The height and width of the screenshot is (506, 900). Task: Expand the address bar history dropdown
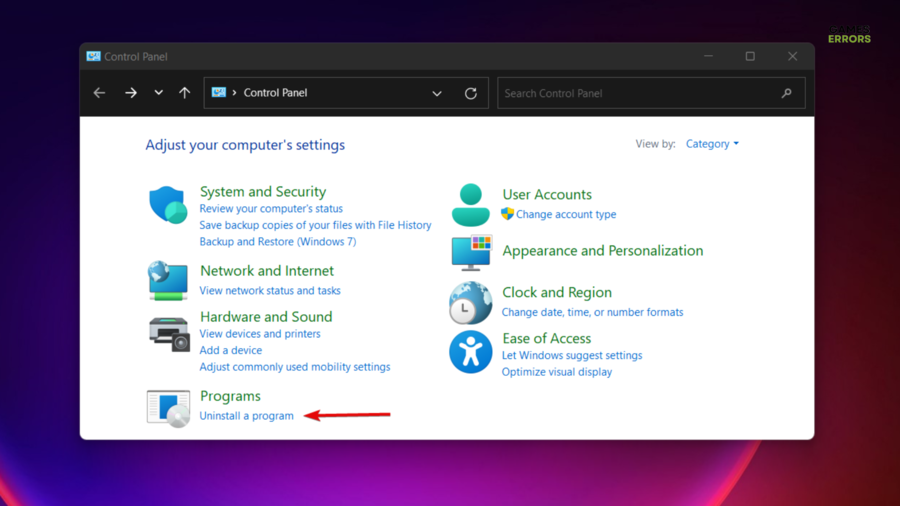[437, 93]
